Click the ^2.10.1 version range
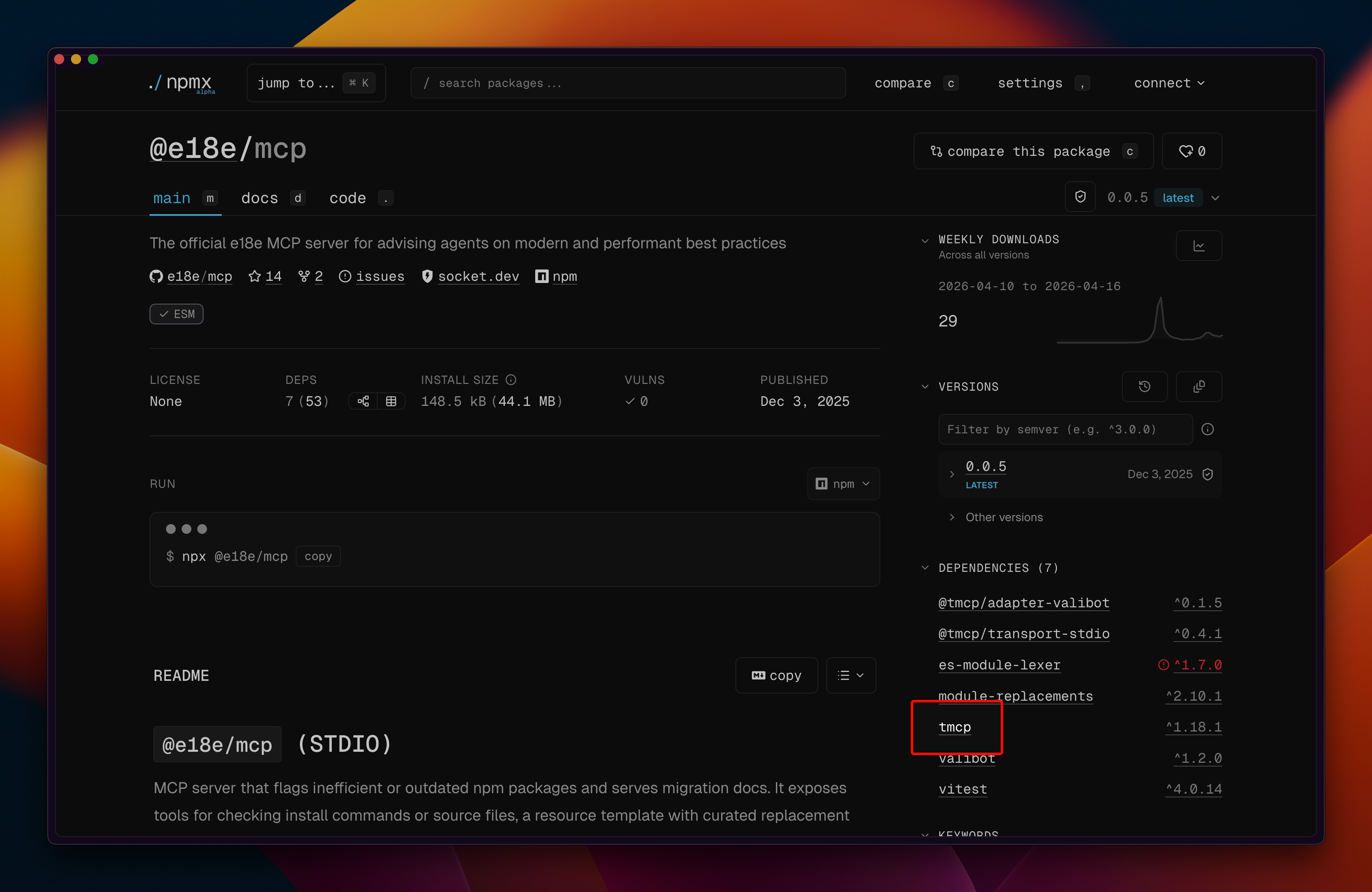The image size is (1372, 892). (x=1194, y=696)
